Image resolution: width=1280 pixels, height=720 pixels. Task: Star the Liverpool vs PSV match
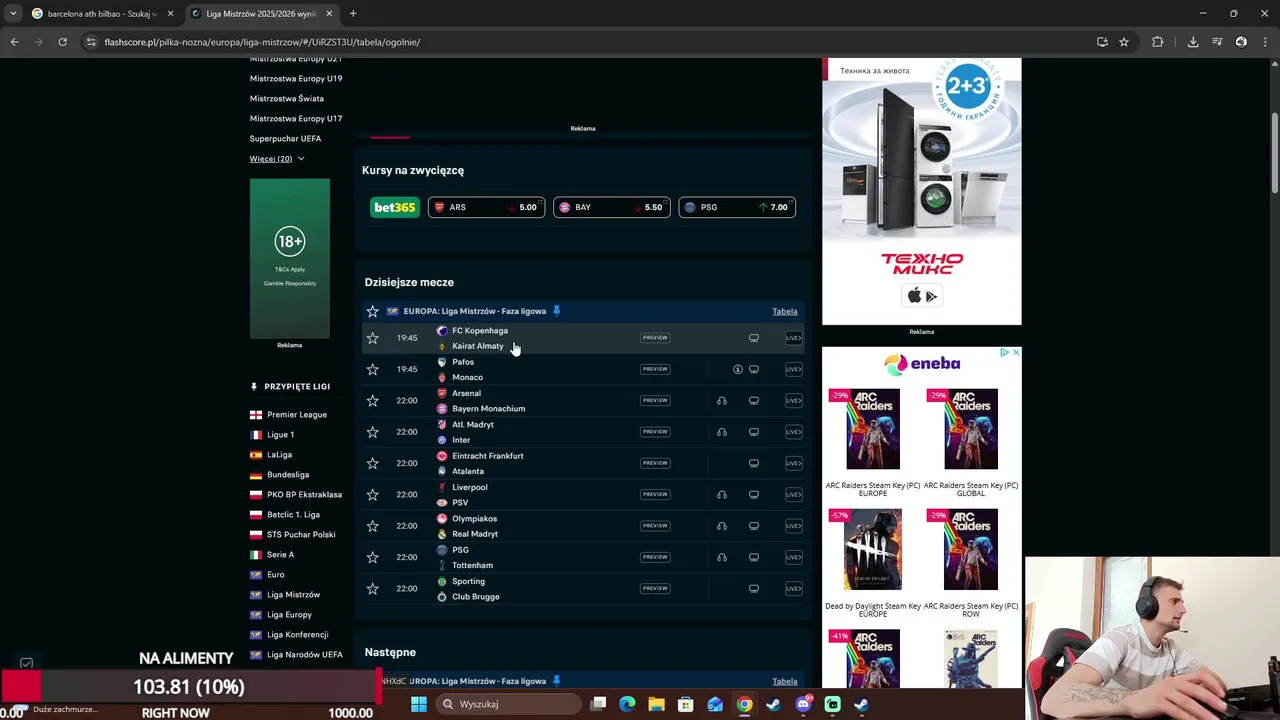372,494
